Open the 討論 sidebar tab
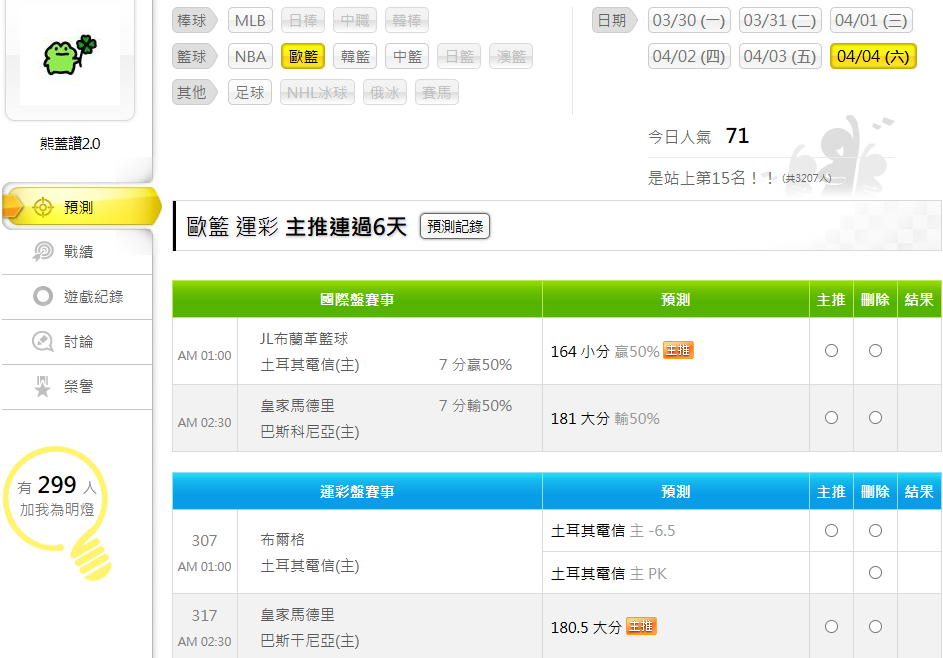The image size is (943, 658). click(77, 342)
